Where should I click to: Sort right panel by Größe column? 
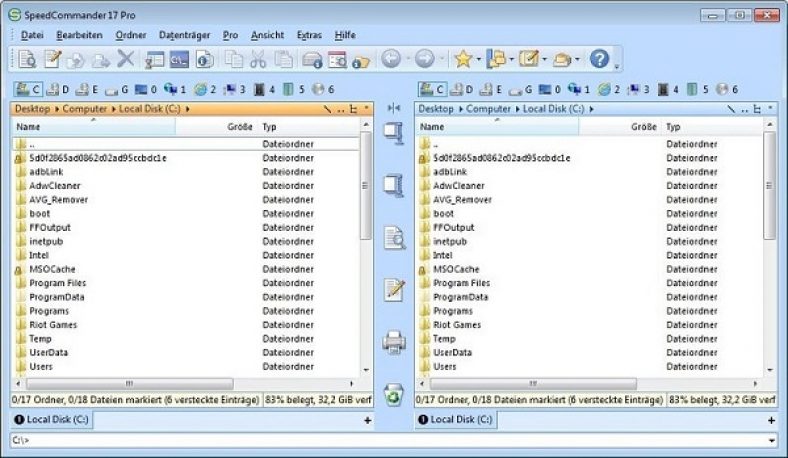[x=620, y=127]
